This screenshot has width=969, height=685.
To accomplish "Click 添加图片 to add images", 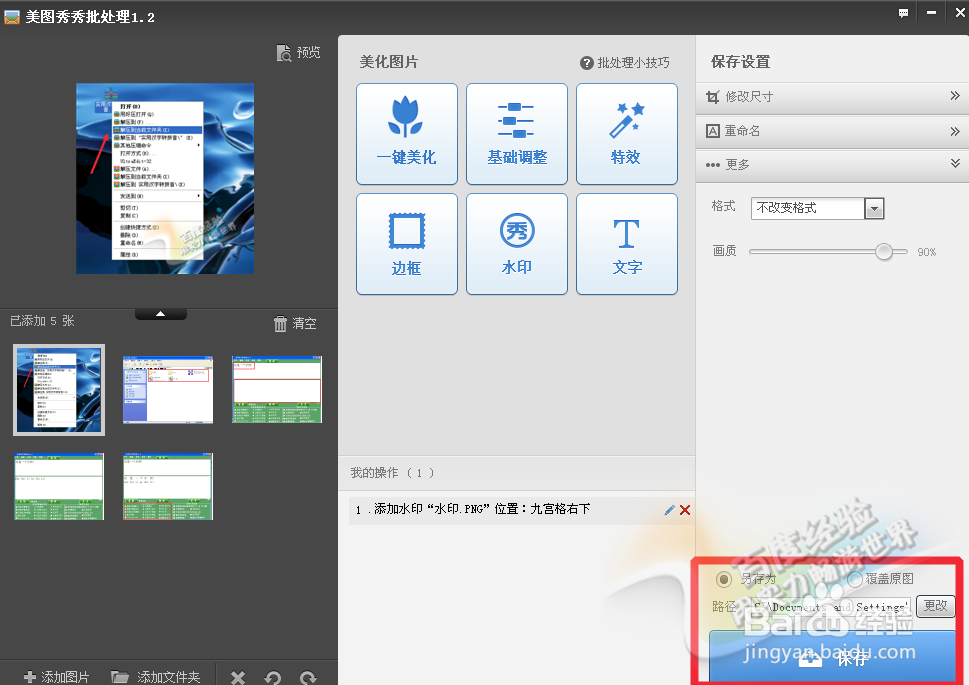I will [56, 677].
